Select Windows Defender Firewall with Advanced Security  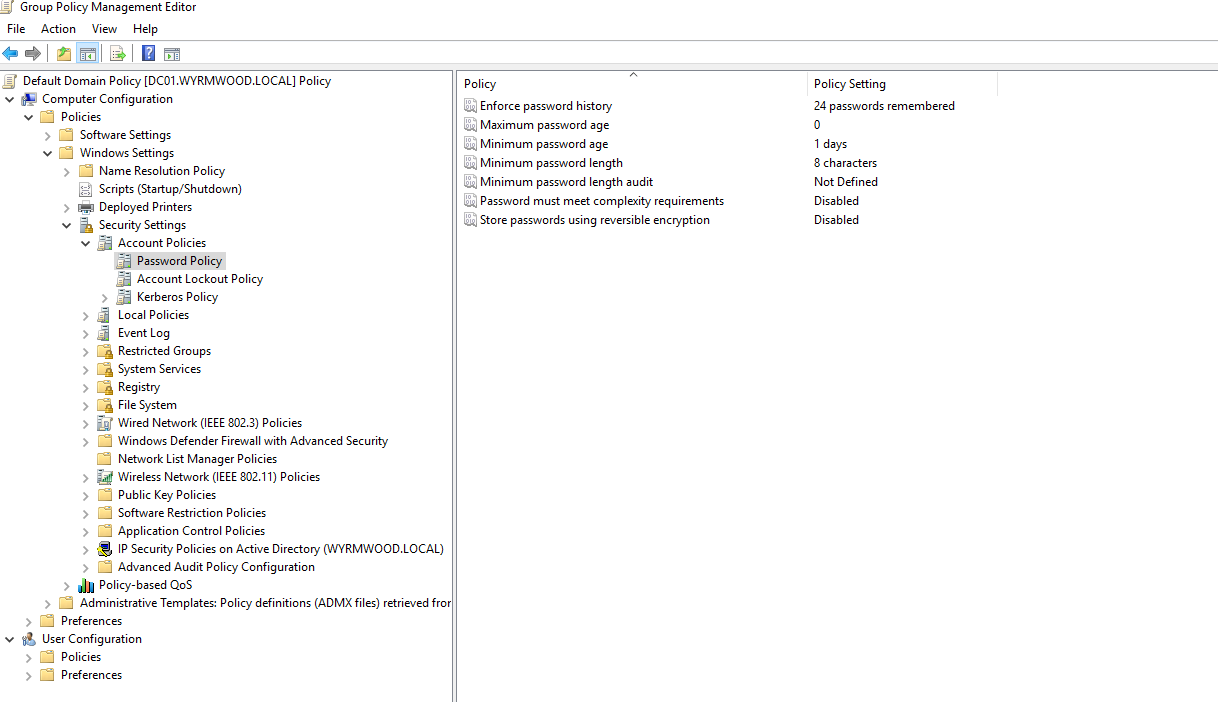pos(252,441)
